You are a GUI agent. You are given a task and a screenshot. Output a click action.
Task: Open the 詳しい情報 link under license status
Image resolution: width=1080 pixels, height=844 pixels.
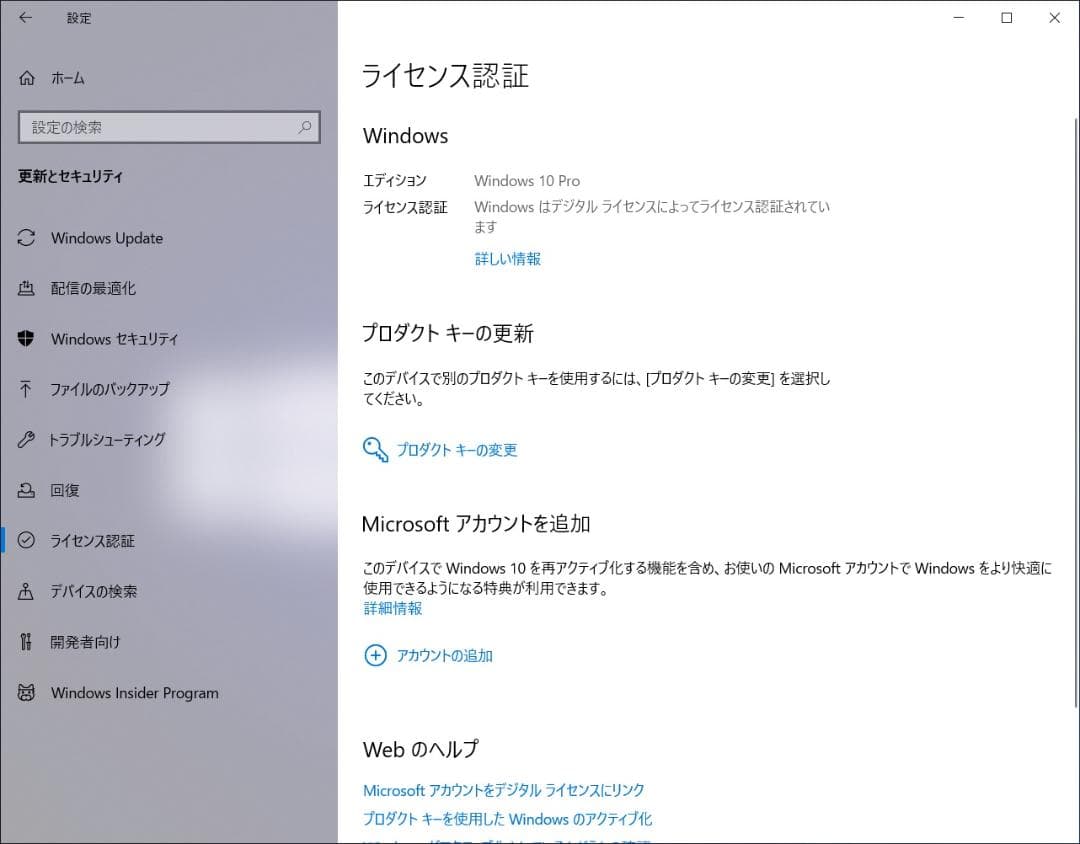pyautogui.click(x=507, y=258)
